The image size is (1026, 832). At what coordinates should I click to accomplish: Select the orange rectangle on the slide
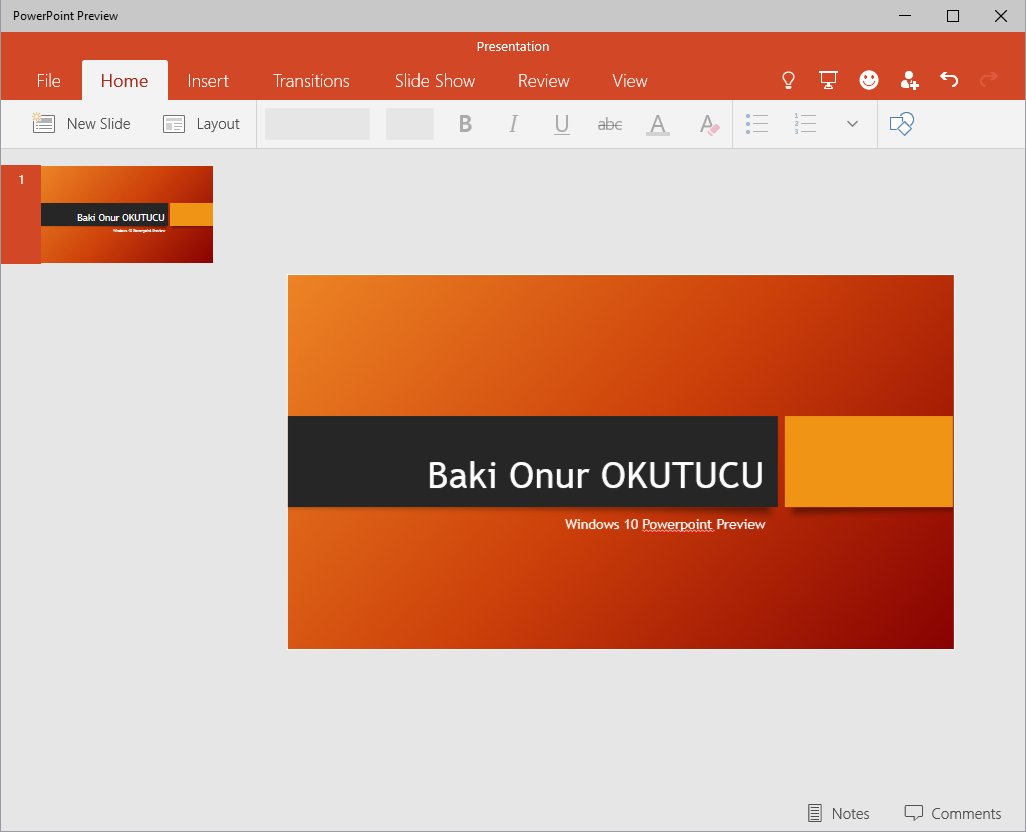(x=869, y=461)
